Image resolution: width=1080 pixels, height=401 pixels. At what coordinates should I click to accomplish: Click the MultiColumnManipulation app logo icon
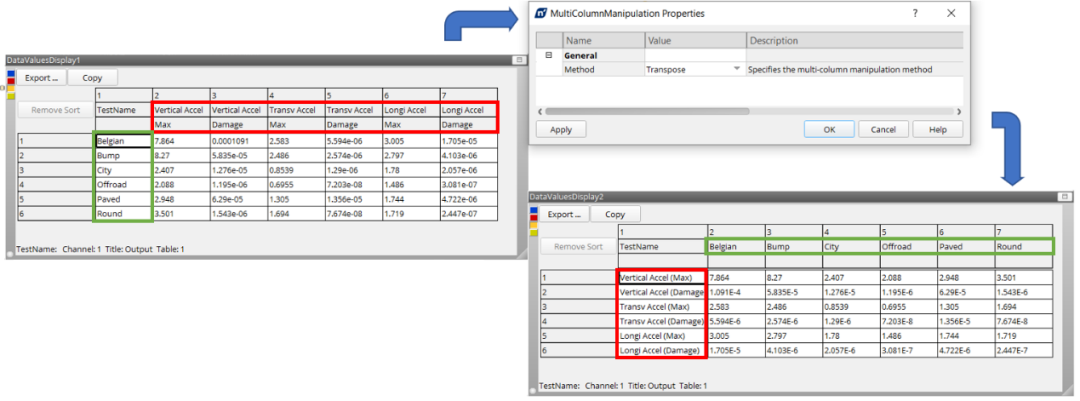pyautogui.click(x=541, y=14)
